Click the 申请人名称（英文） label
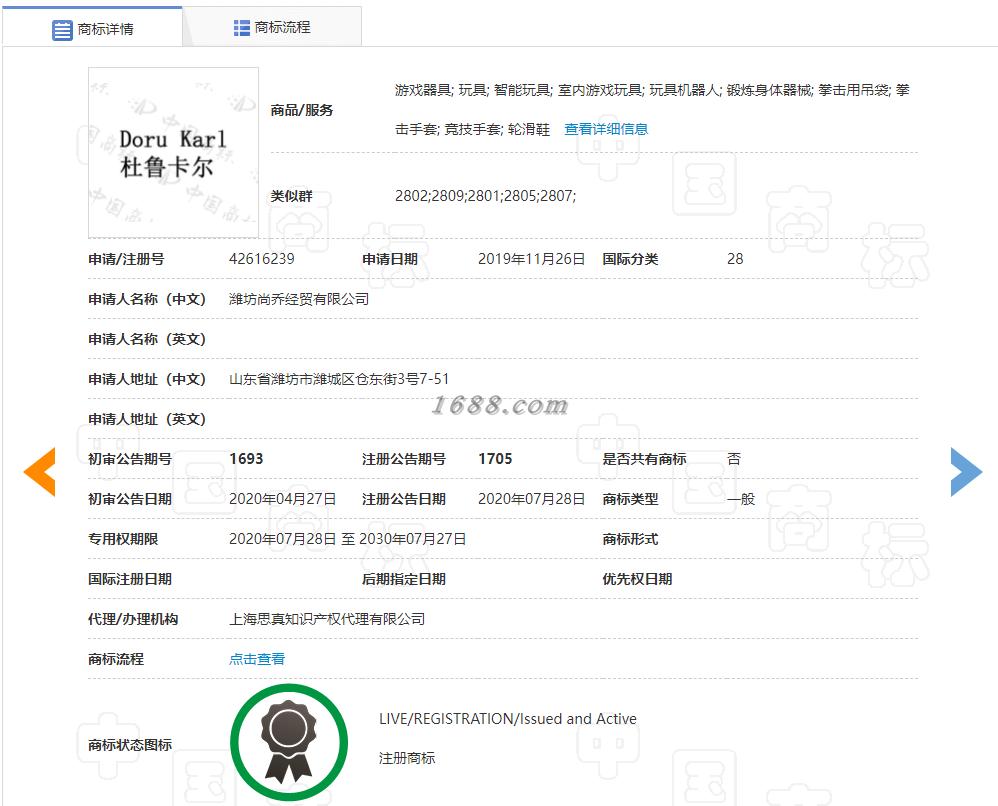The height and width of the screenshot is (806, 998). point(147,339)
